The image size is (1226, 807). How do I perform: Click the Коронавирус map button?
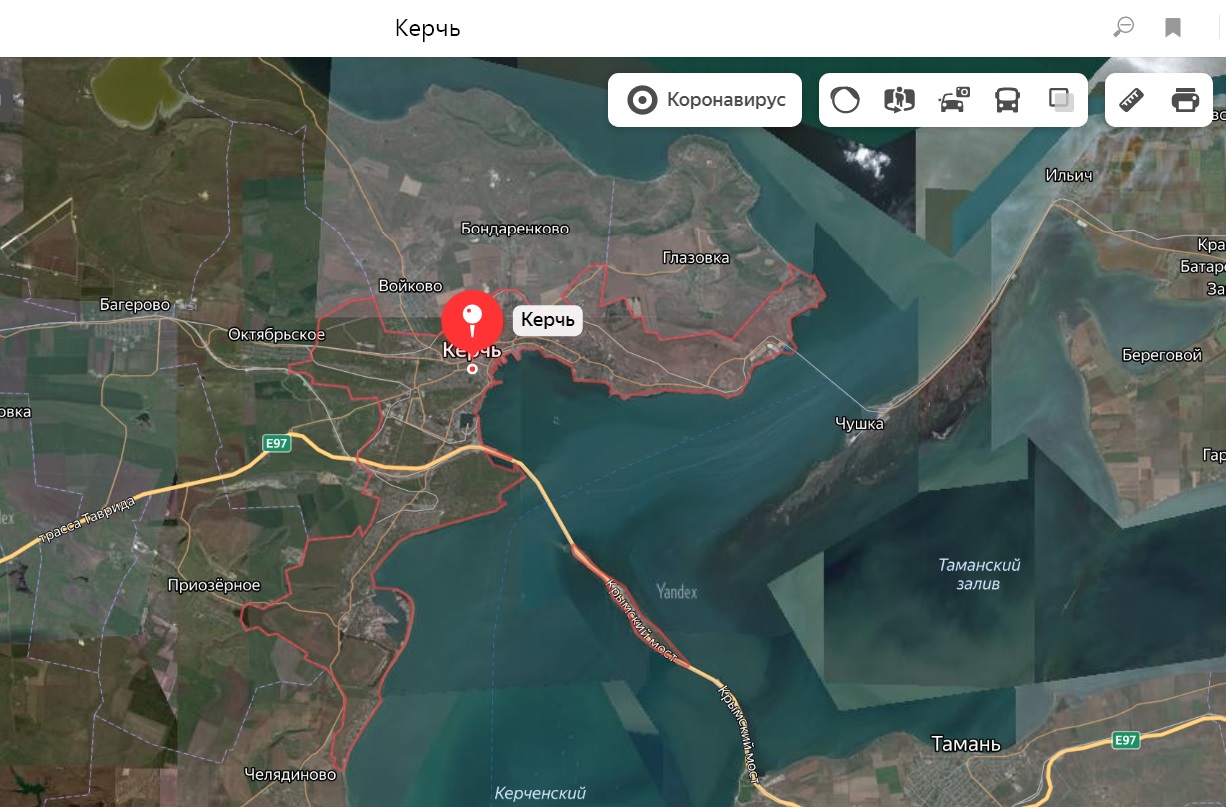click(x=705, y=100)
